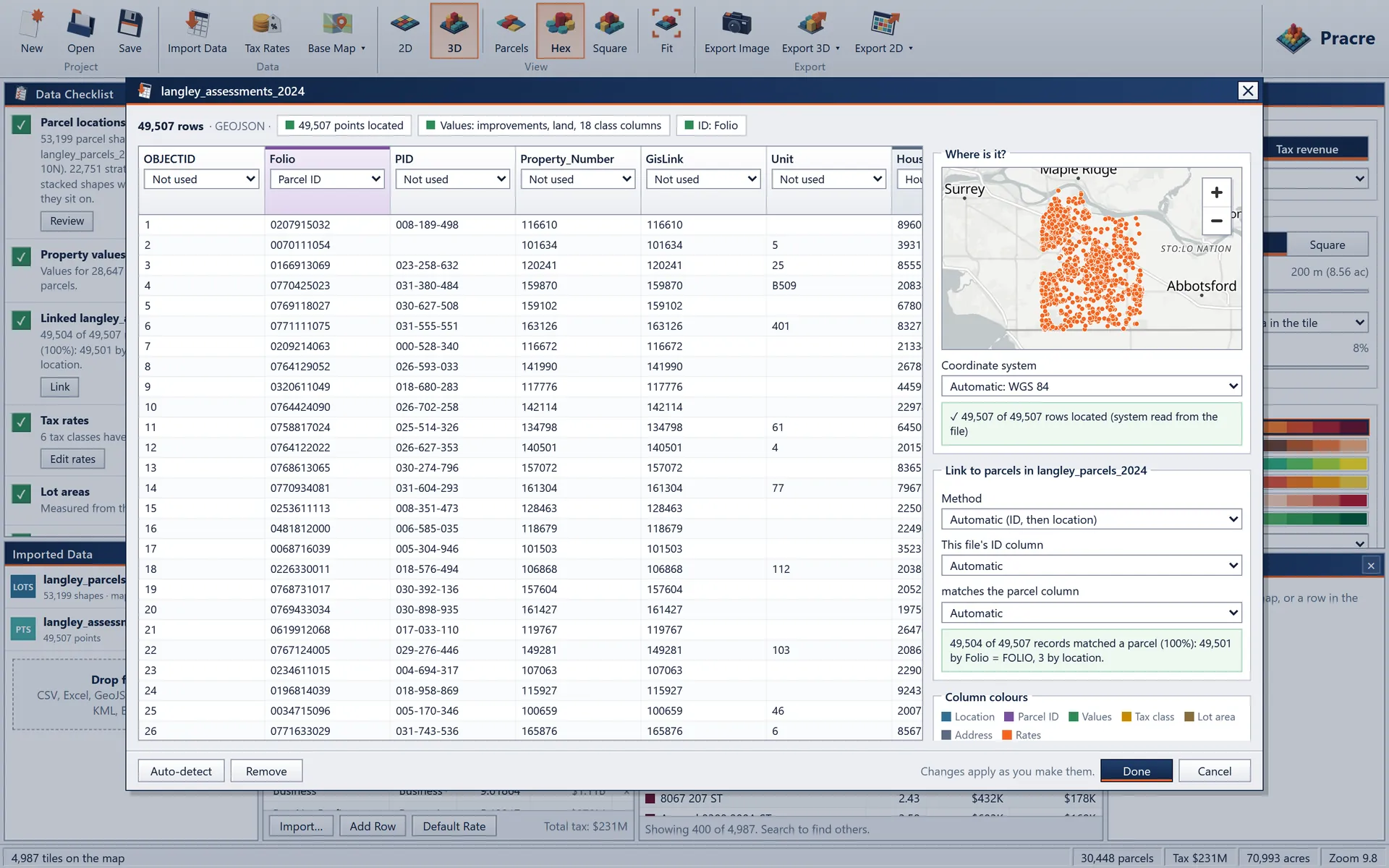This screenshot has width=1389, height=868.
Task: Open This file's ID column dropdown
Action: click(x=1092, y=566)
